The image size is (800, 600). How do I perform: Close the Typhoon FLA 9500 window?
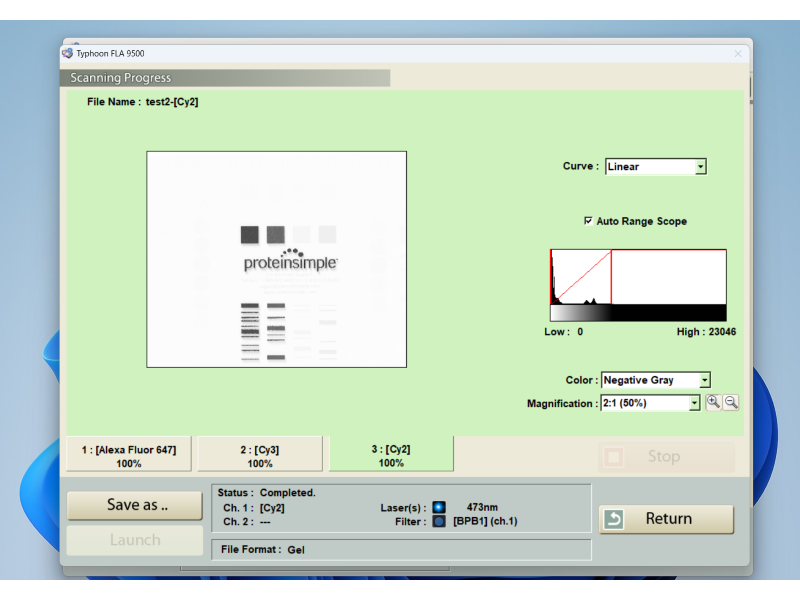tap(738, 54)
